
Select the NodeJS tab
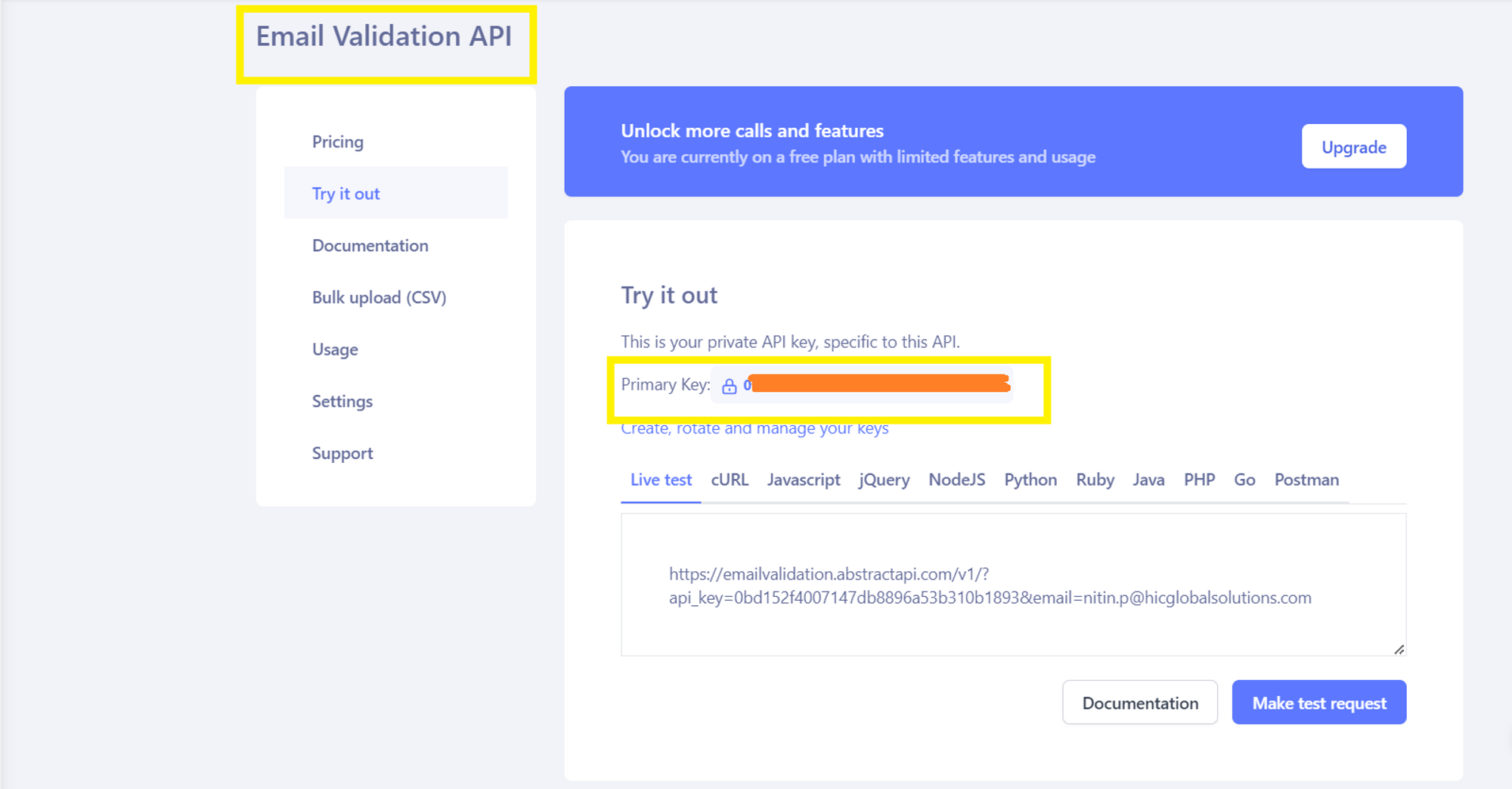pyautogui.click(x=956, y=480)
